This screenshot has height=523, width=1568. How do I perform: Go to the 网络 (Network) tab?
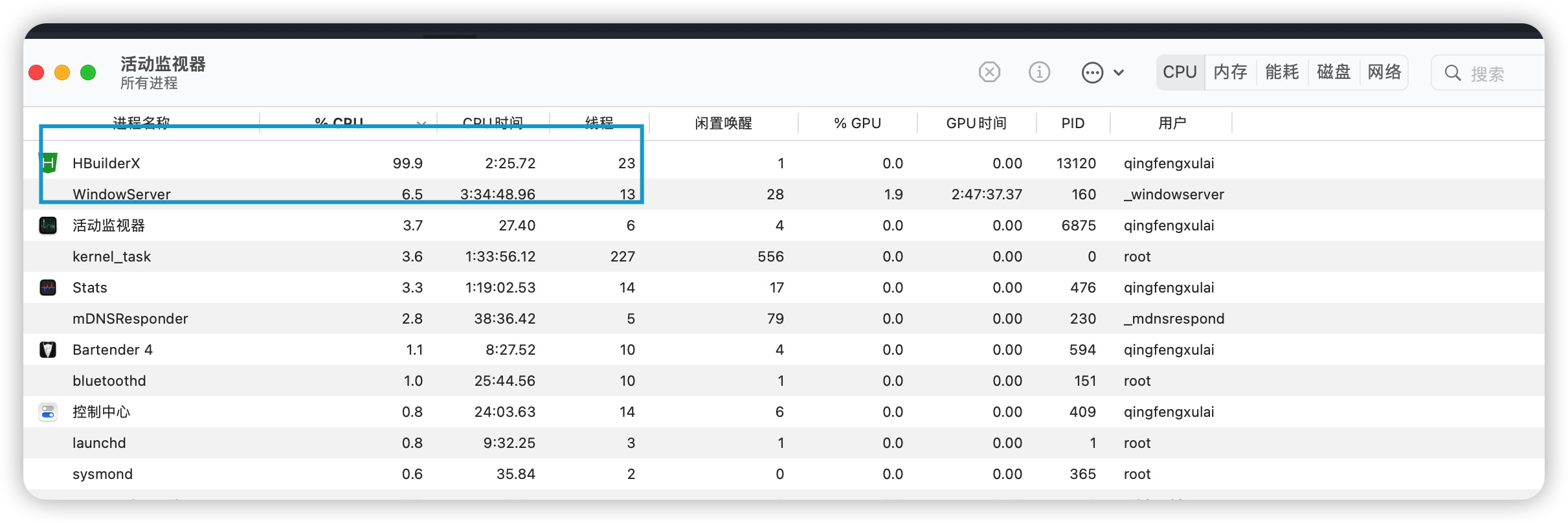coord(1384,72)
